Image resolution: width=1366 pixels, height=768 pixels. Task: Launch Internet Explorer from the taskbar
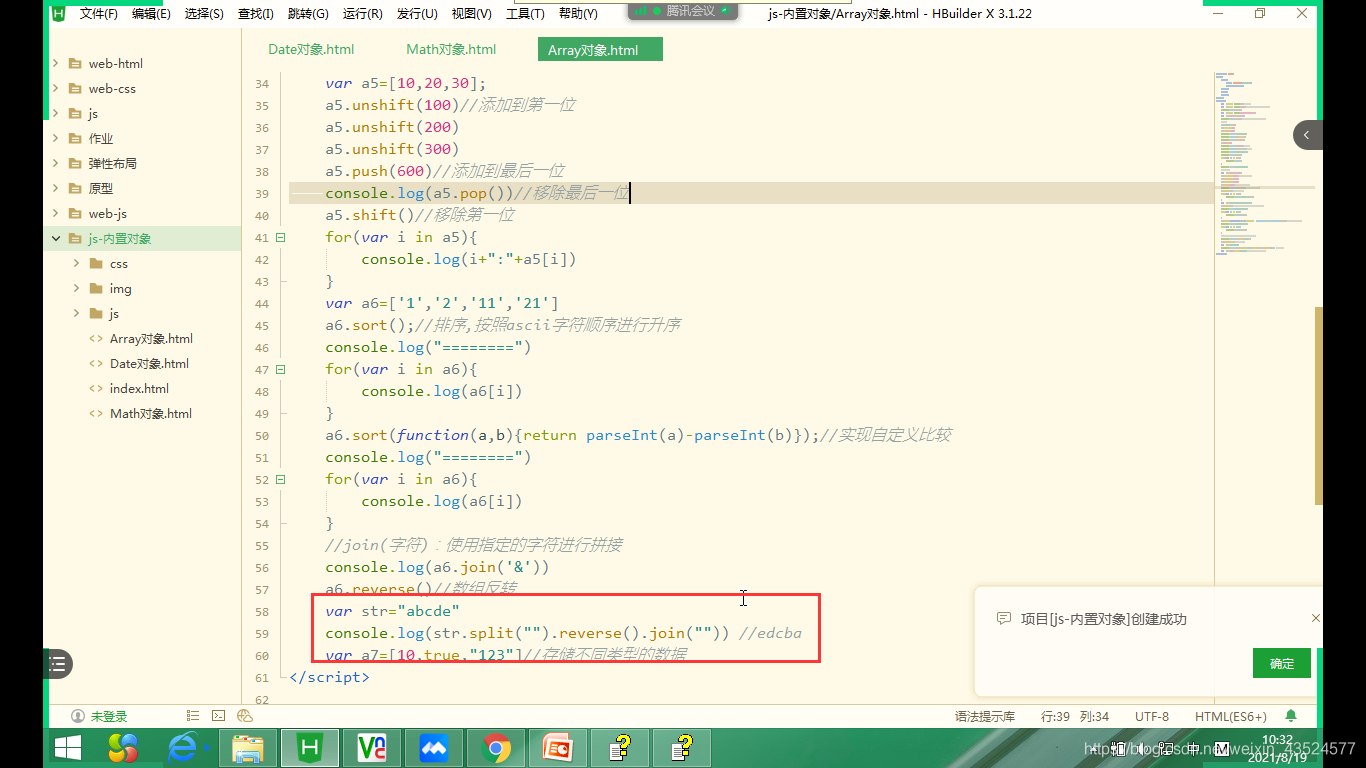pyautogui.click(x=184, y=748)
